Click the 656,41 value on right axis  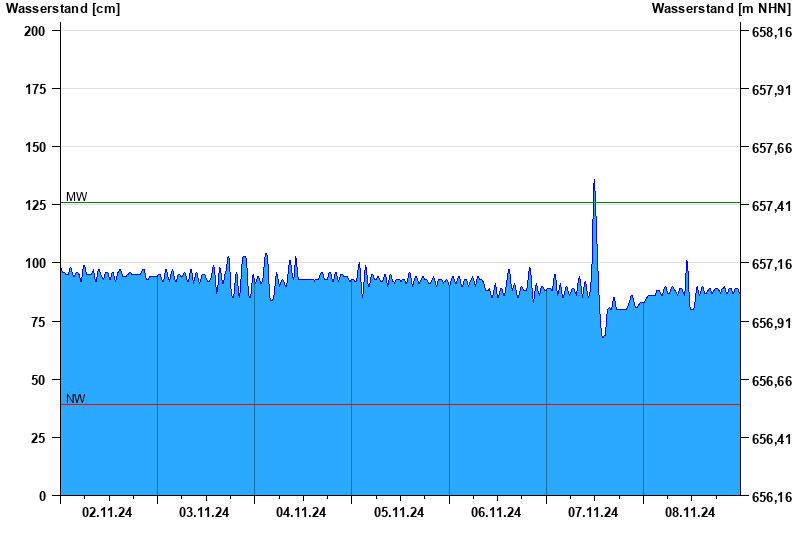pos(772,439)
